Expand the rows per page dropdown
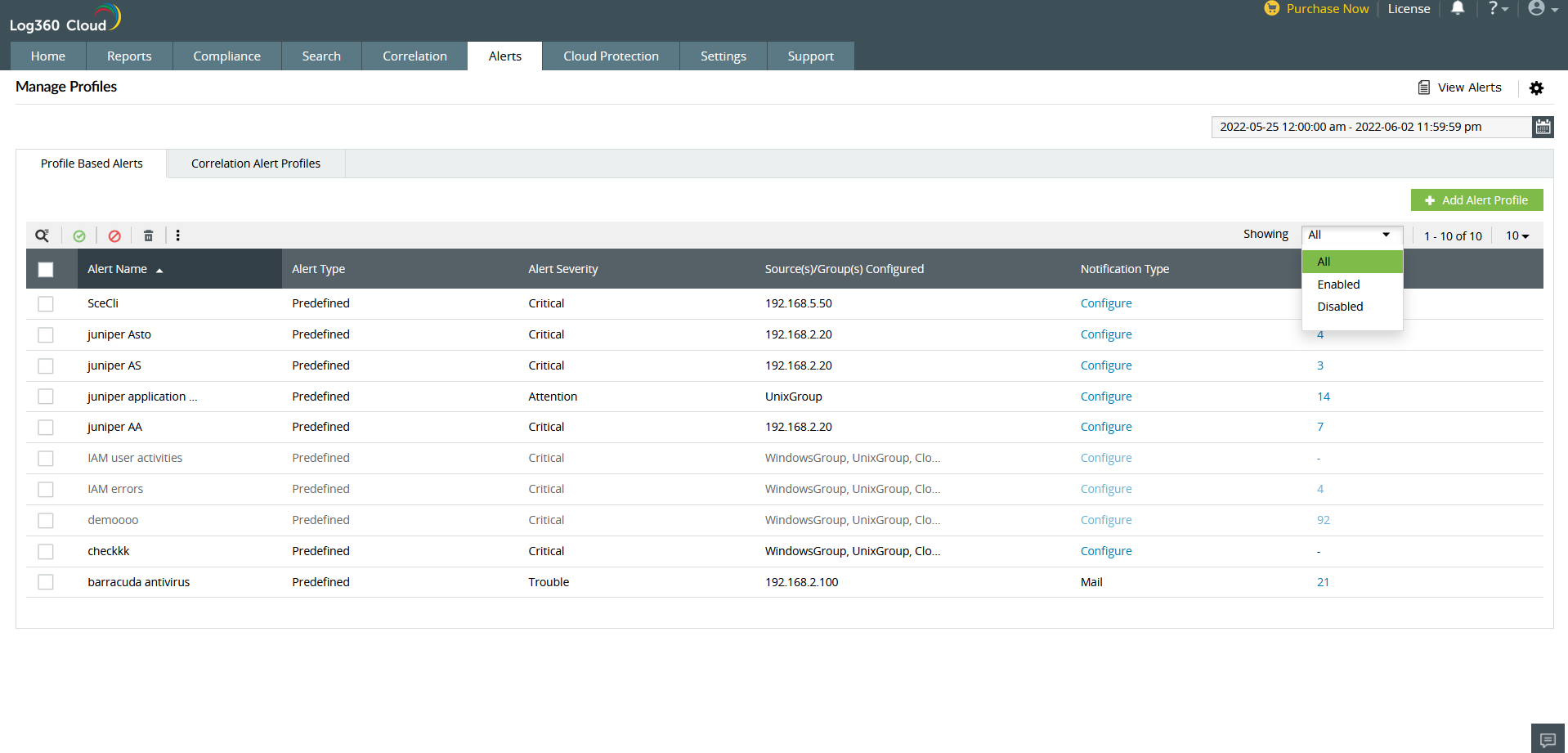Image resolution: width=1568 pixels, height=753 pixels. click(1517, 235)
